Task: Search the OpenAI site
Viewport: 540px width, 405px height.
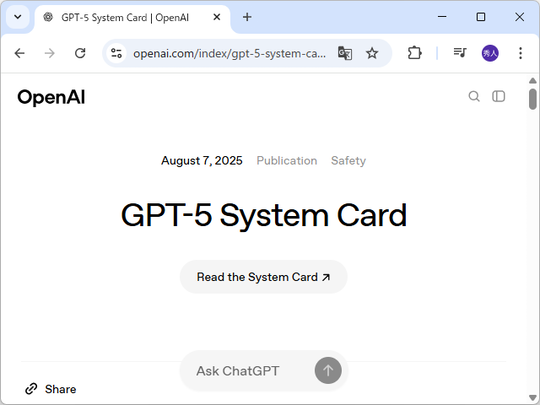Action: [474, 96]
